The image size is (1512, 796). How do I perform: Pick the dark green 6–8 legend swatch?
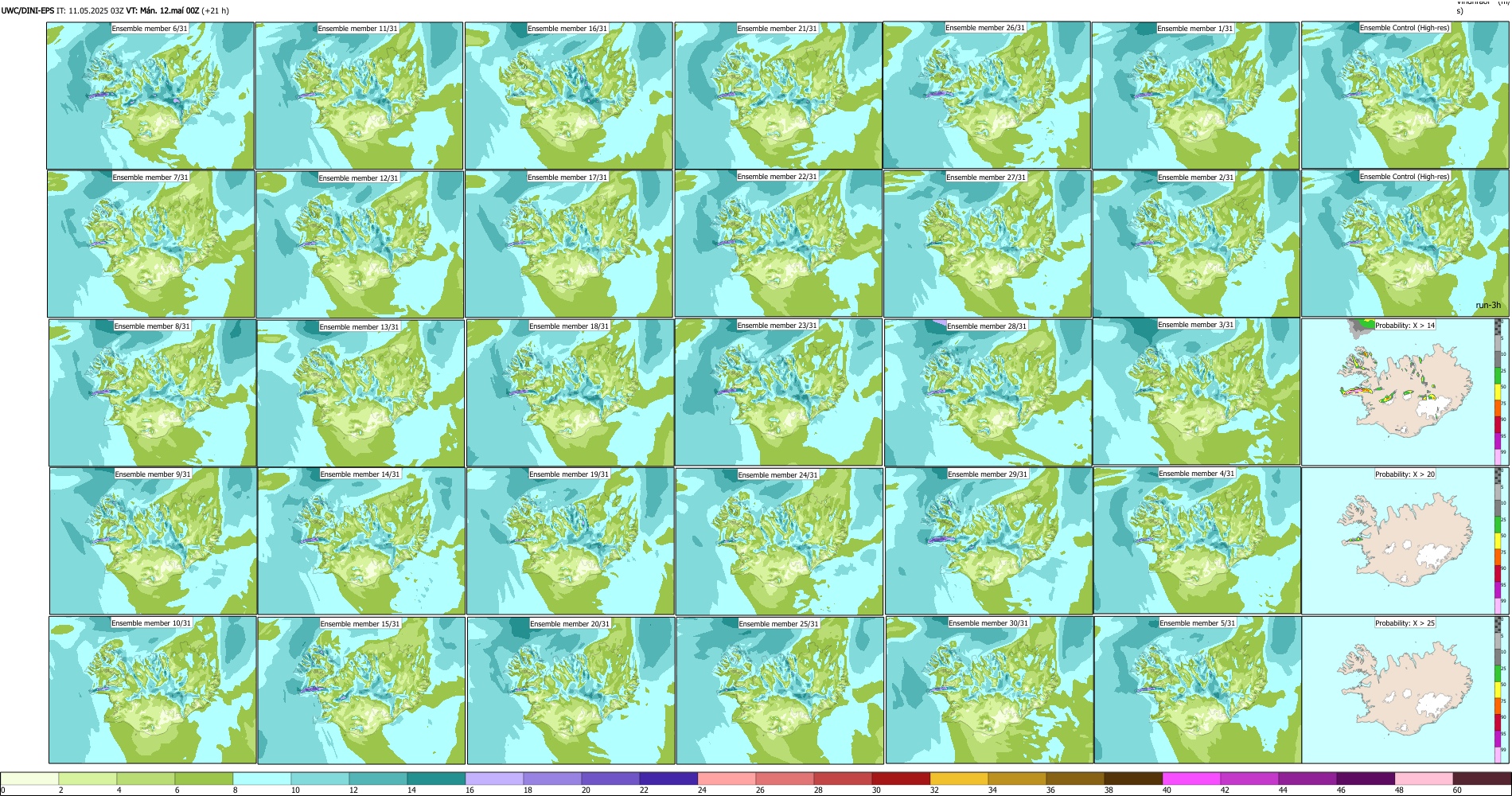[x=204, y=778]
